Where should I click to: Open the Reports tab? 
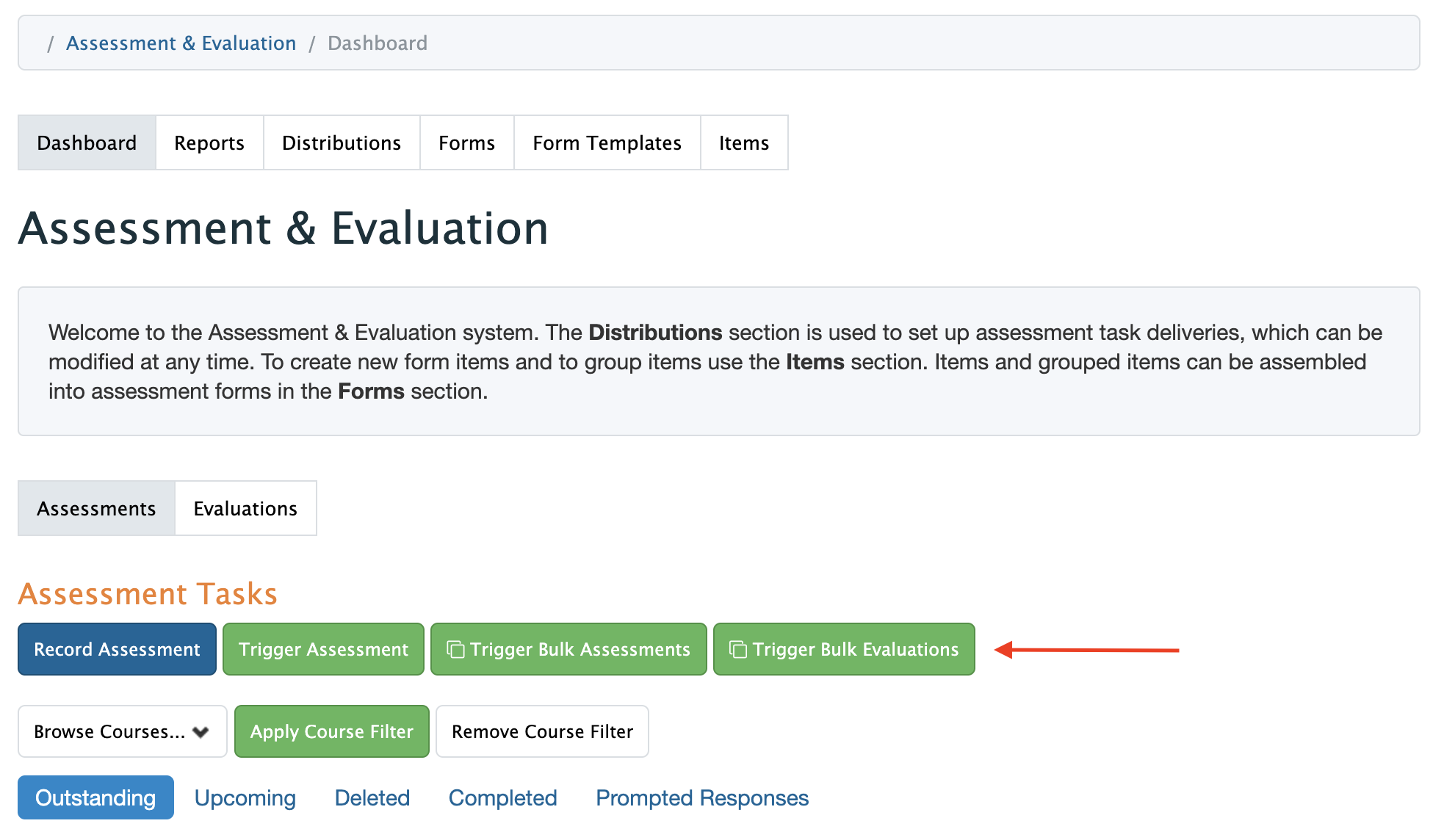click(209, 142)
